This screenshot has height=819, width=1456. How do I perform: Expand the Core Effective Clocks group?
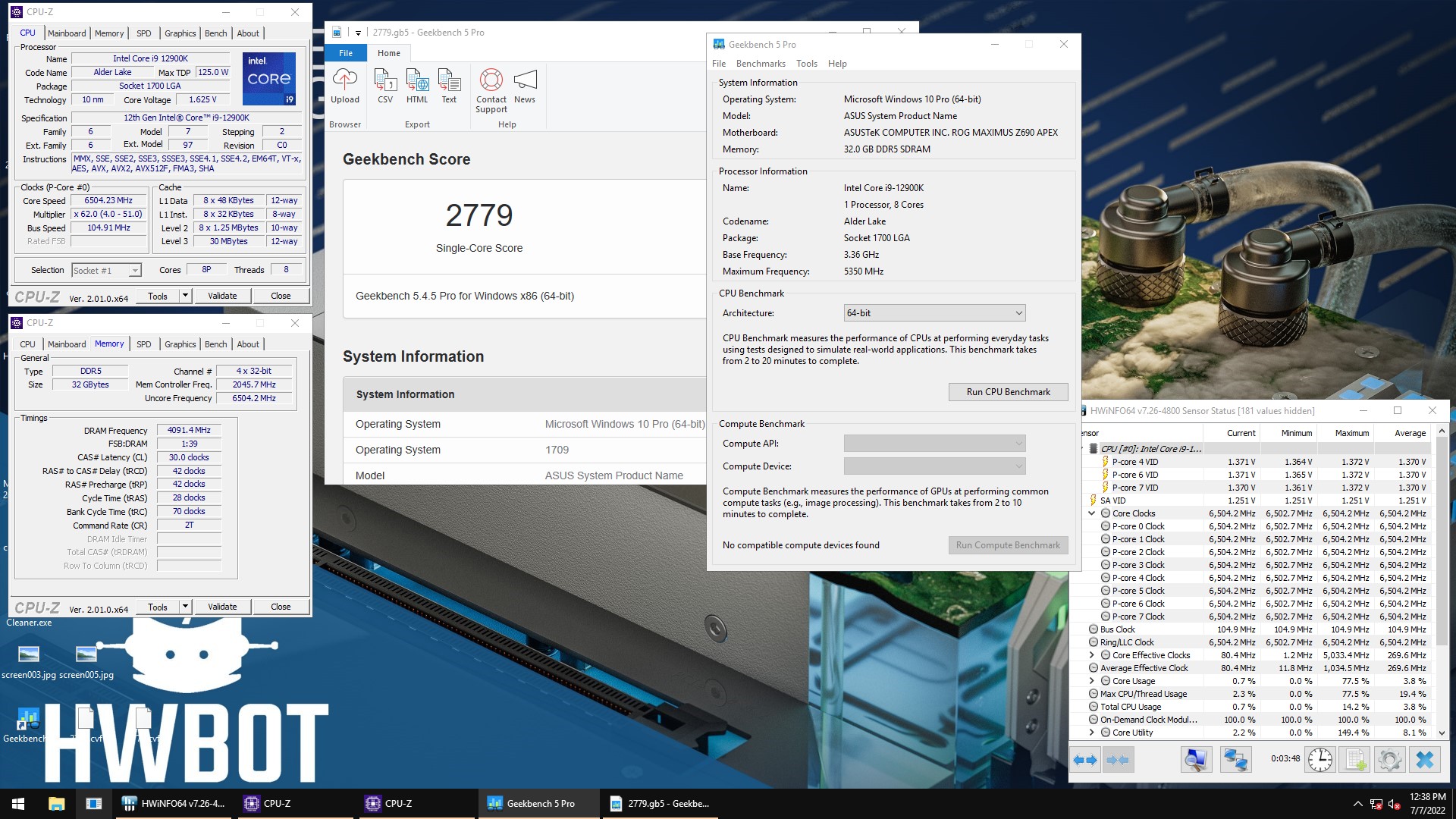[1092, 655]
